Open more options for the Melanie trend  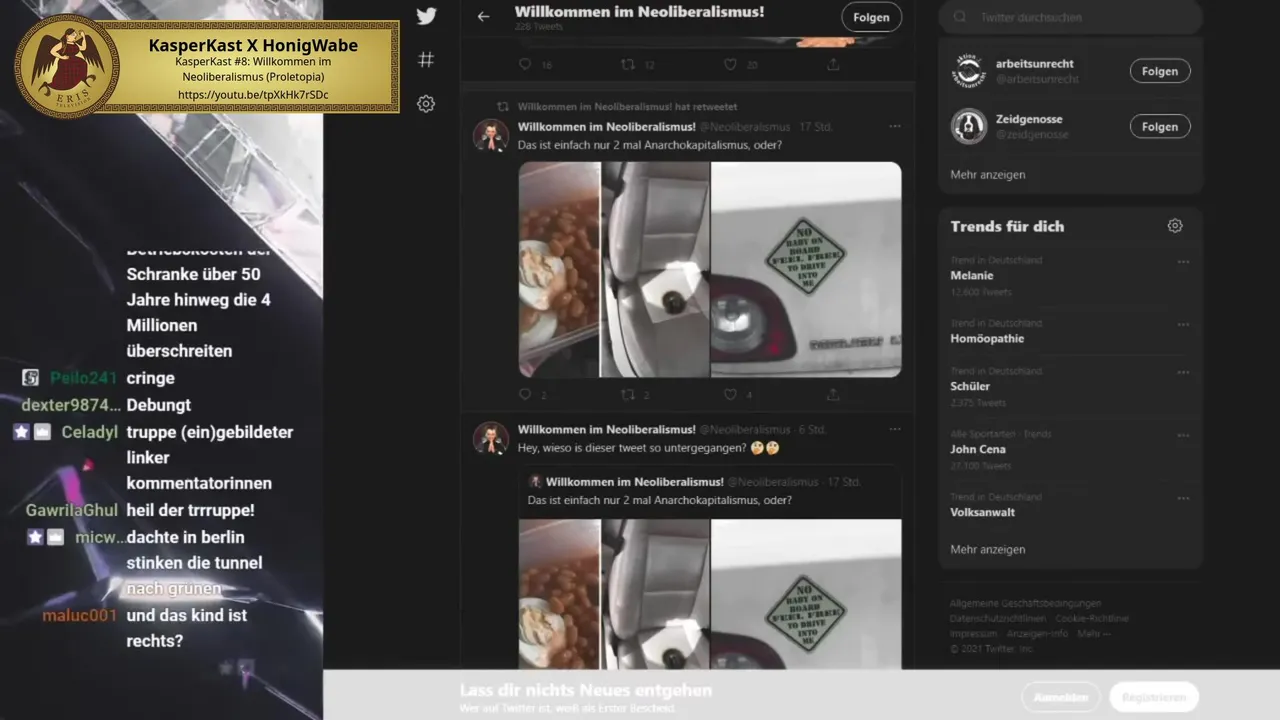pos(1183,262)
